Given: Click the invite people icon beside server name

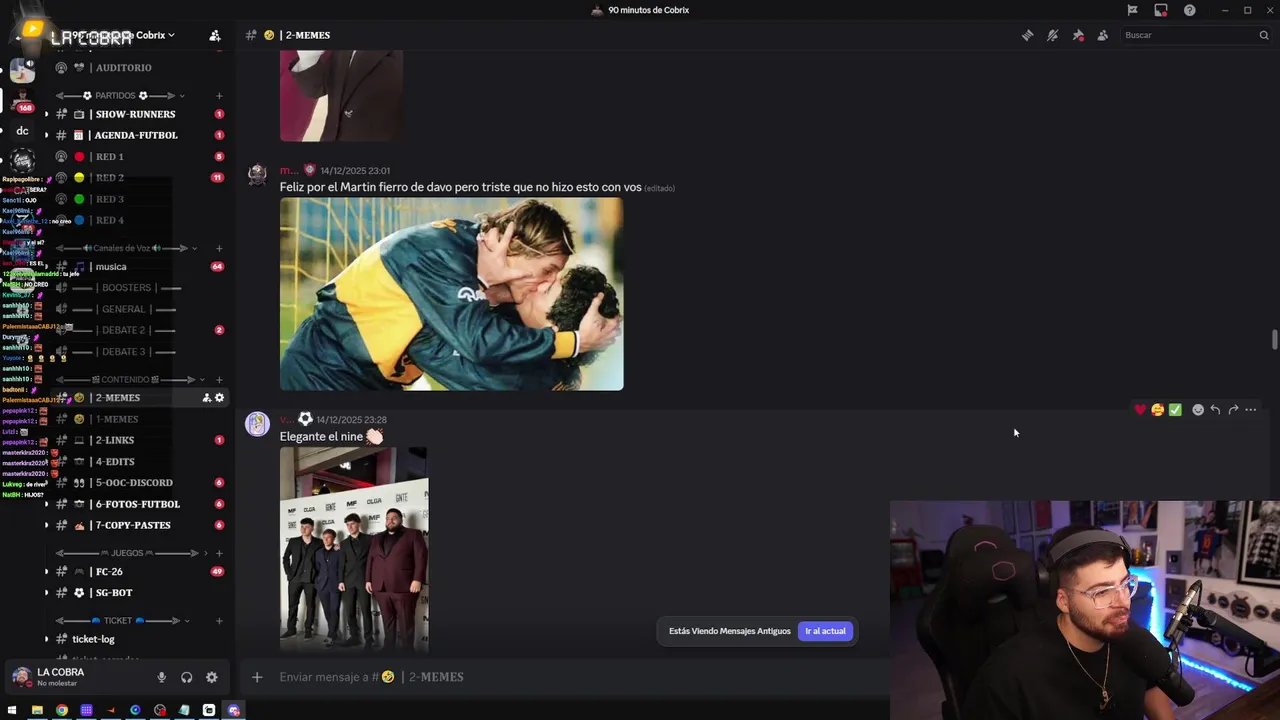Looking at the screenshot, I should (x=214, y=35).
